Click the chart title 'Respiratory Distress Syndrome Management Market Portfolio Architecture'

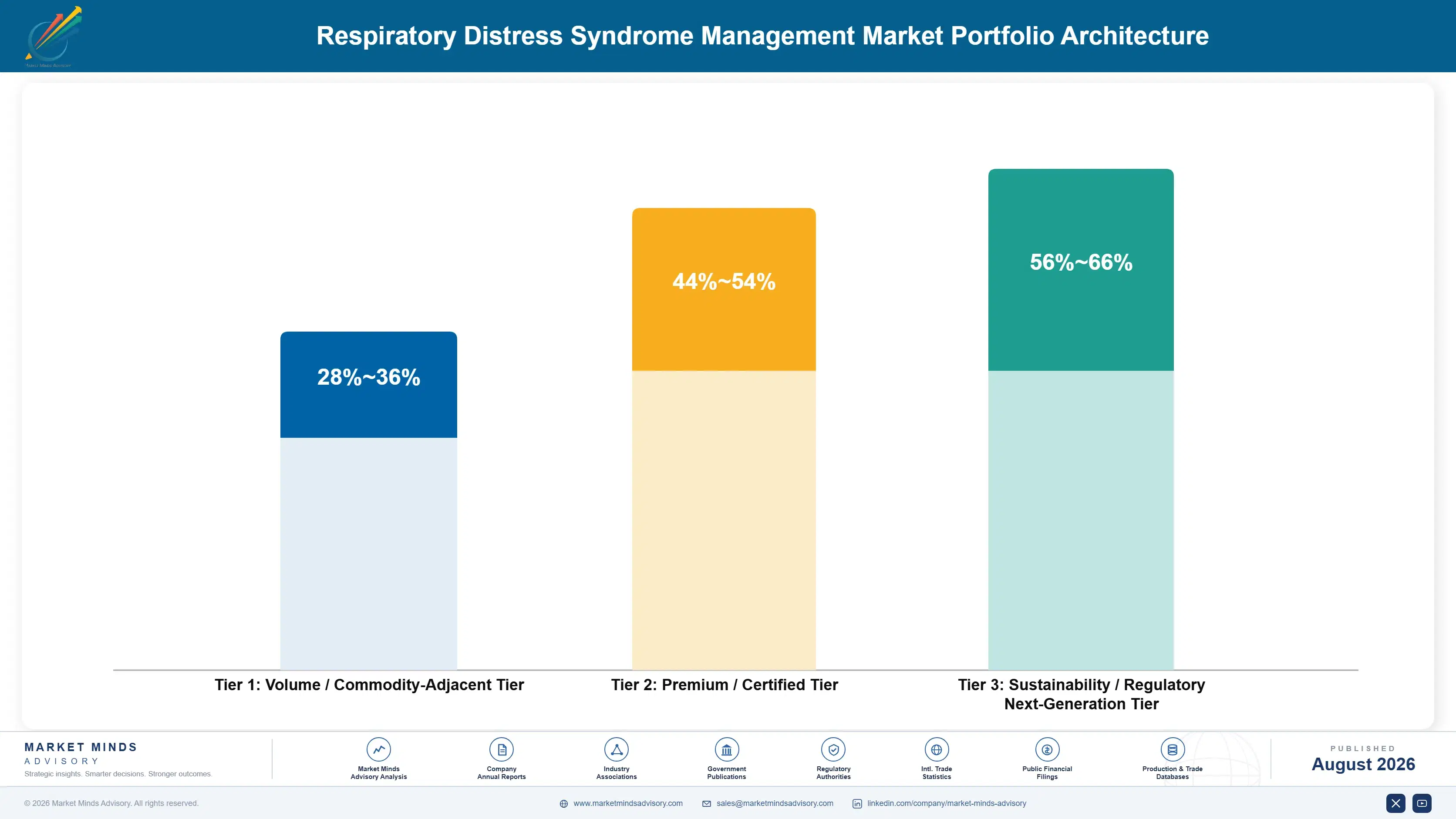[x=762, y=36]
